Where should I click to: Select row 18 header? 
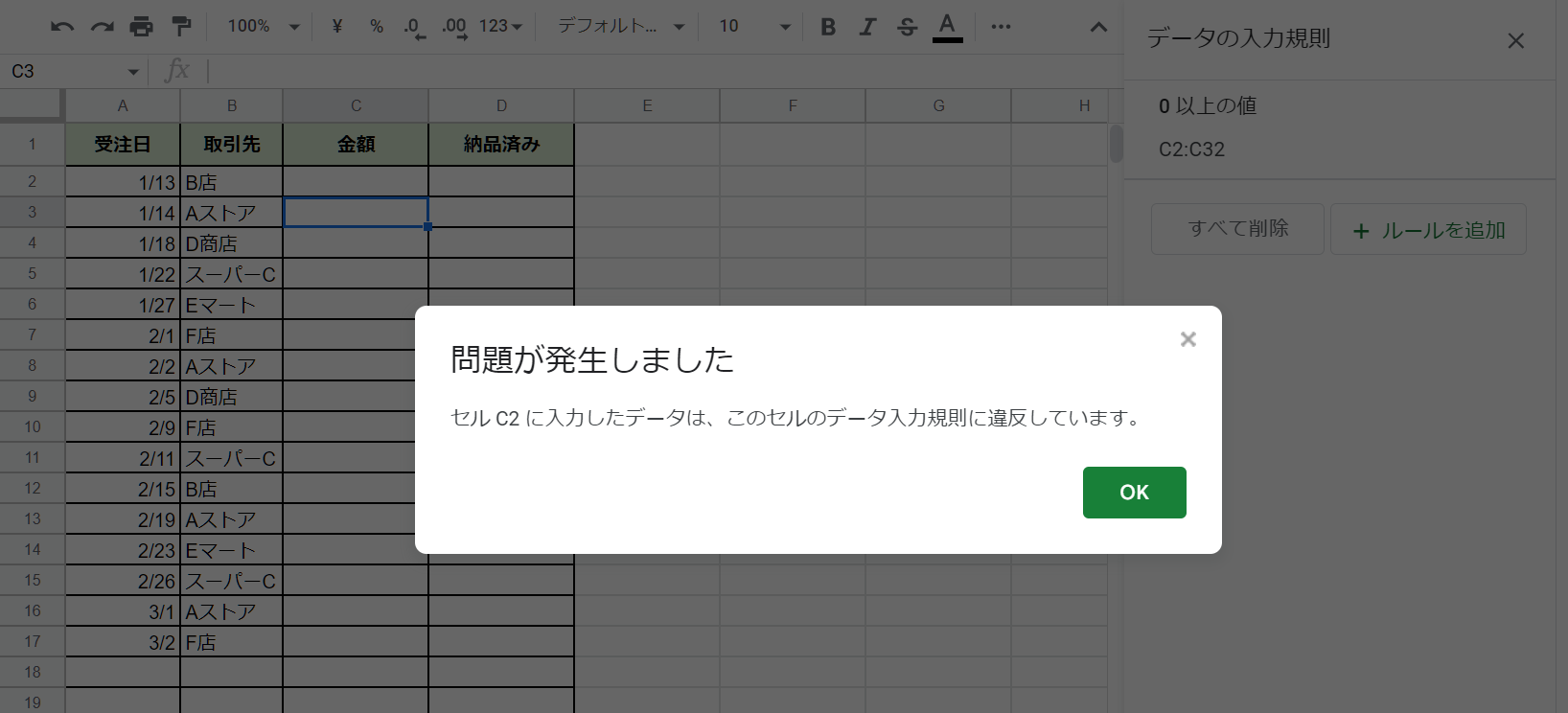[33, 673]
